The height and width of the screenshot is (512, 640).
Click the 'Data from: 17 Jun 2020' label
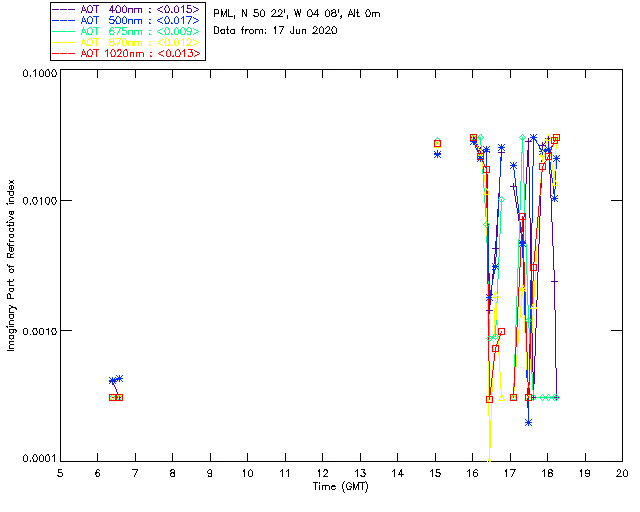[275, 31]
